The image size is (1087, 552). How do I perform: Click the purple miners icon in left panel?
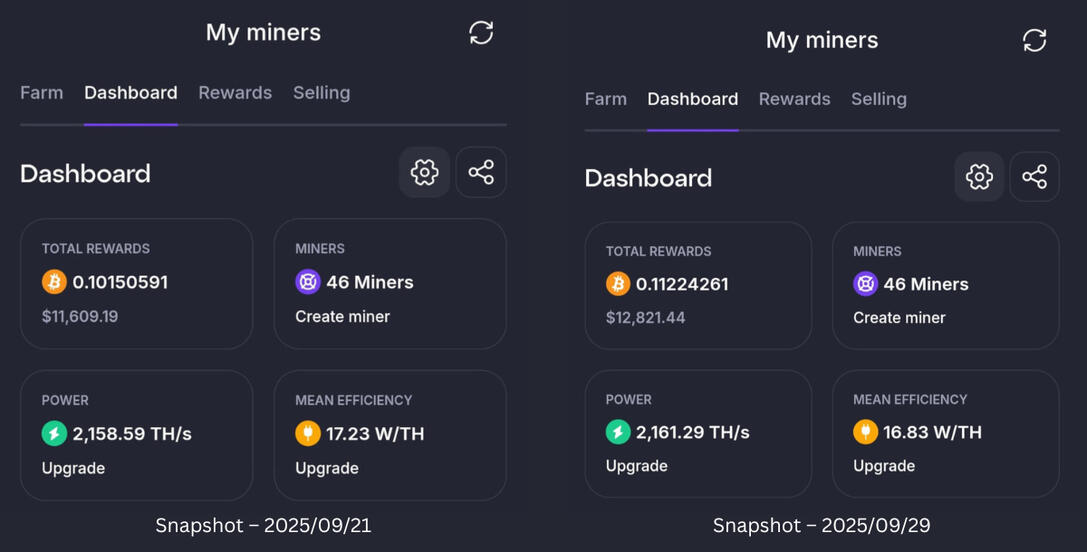(x=307, y=282)
